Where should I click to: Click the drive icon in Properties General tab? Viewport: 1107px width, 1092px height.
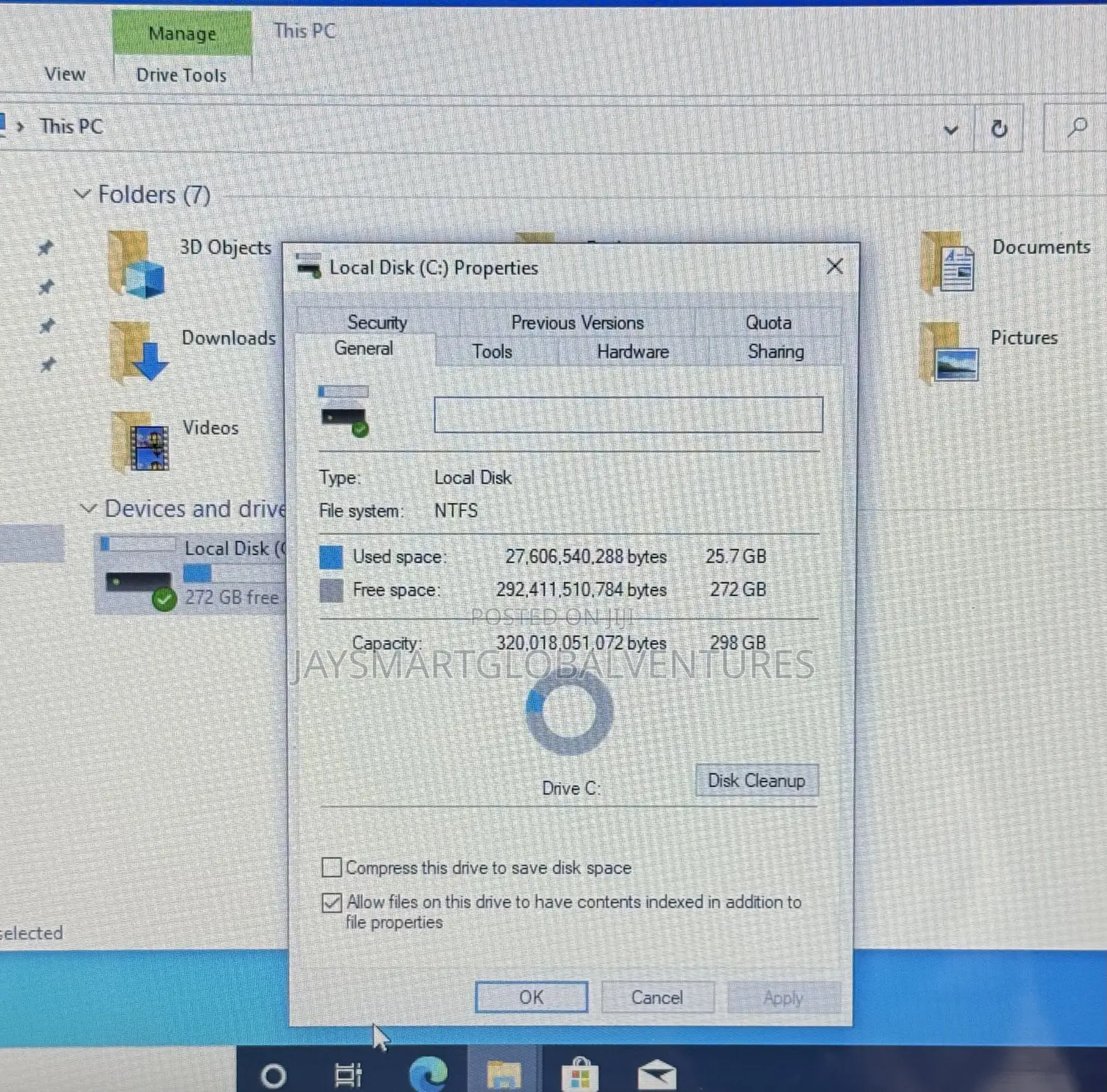tap(344, 412)
